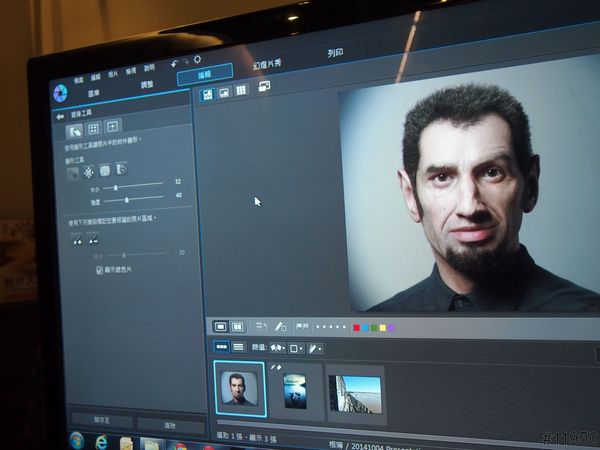Screen dimensions: 600x450
Task: Toggle compare two photos view
Action: pos(238,326)
